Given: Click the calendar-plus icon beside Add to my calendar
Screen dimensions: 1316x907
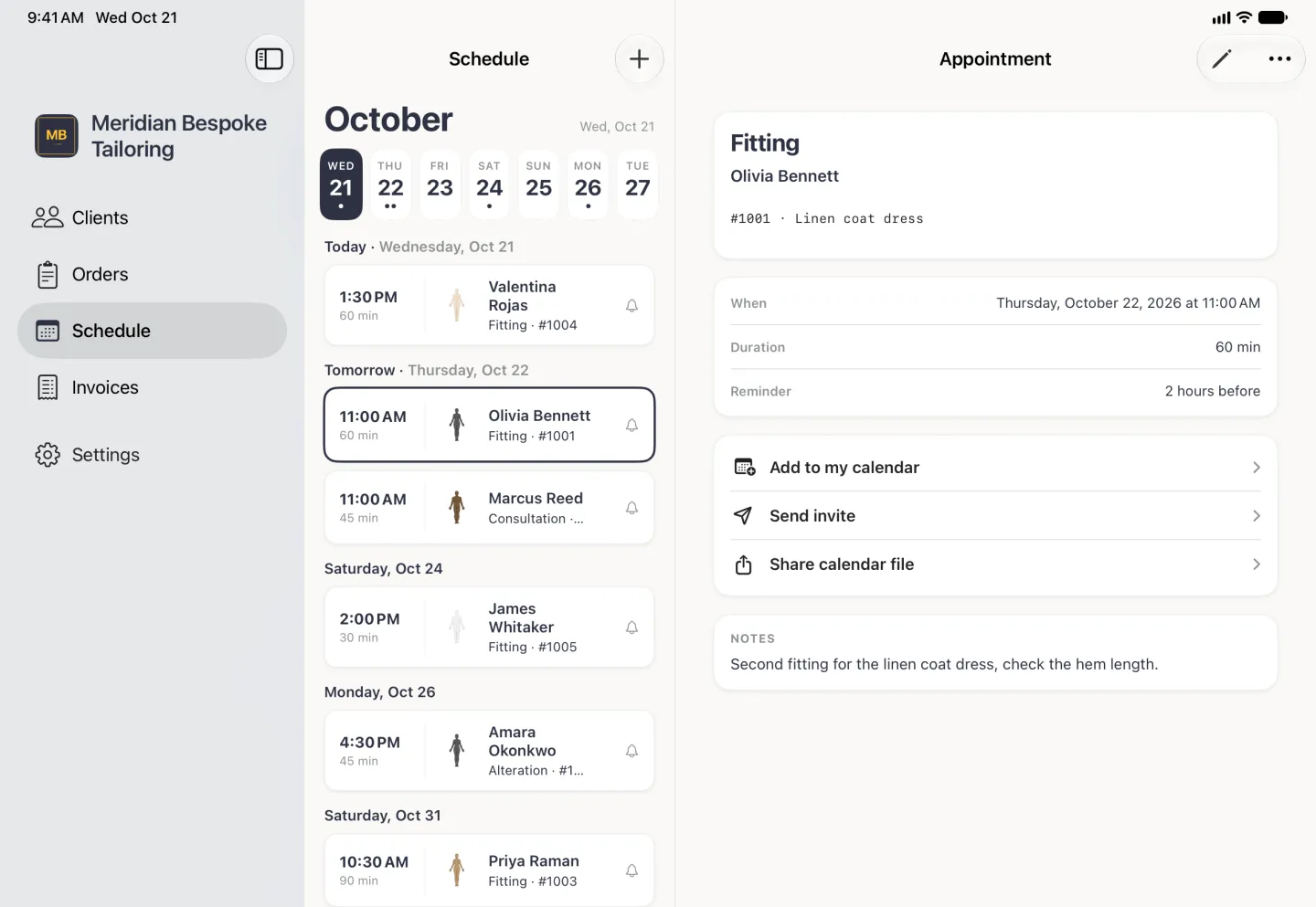Looking at the screenshot, I should [744, 468].
